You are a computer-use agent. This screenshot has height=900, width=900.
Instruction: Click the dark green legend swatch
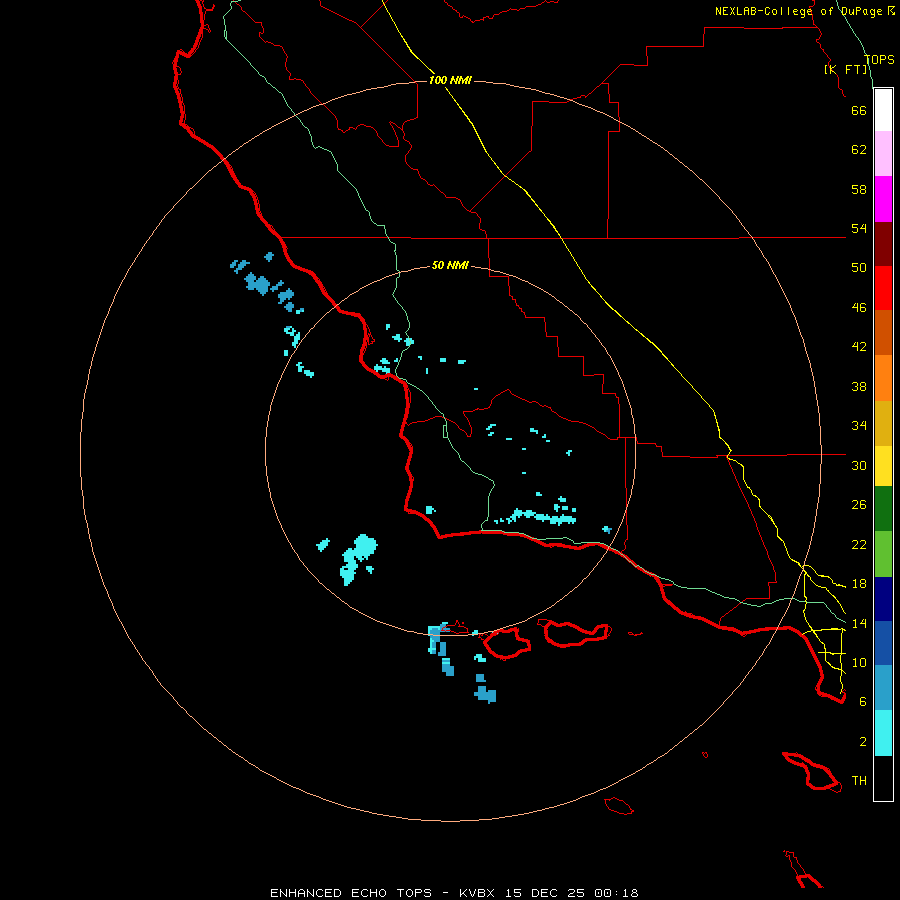click(883, 509)
